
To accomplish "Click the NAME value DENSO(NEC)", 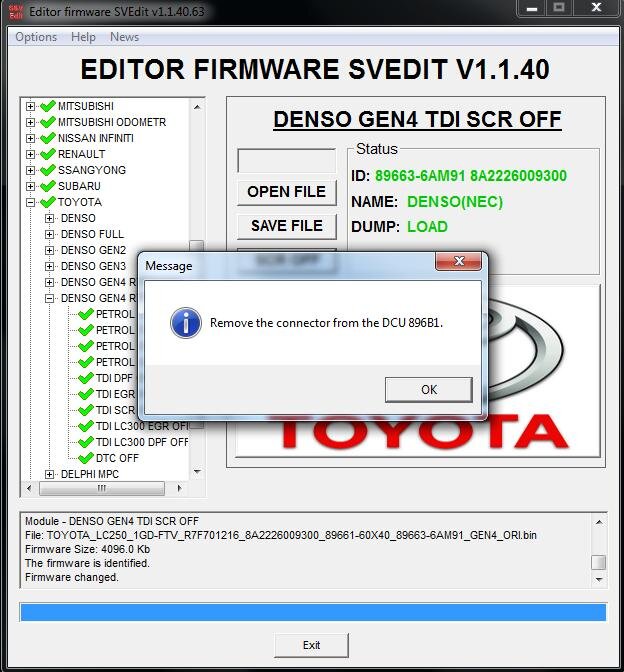I will point(455,201).
